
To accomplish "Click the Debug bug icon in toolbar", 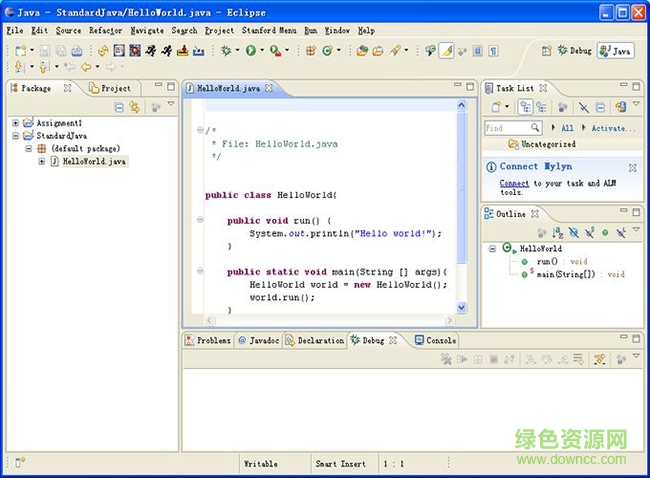I will [x=225, y=50].
